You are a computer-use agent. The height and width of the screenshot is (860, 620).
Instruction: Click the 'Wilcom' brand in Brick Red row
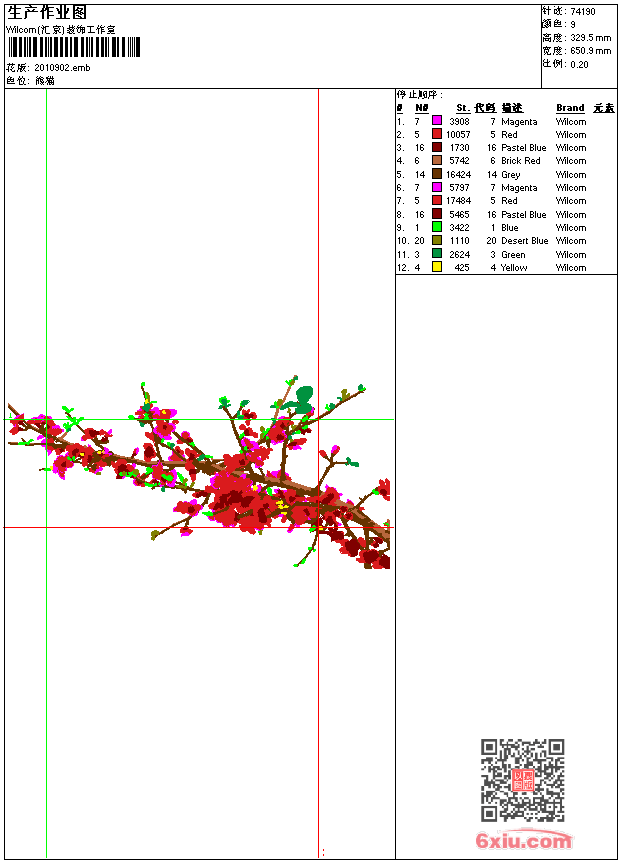(x=571, y=161)
